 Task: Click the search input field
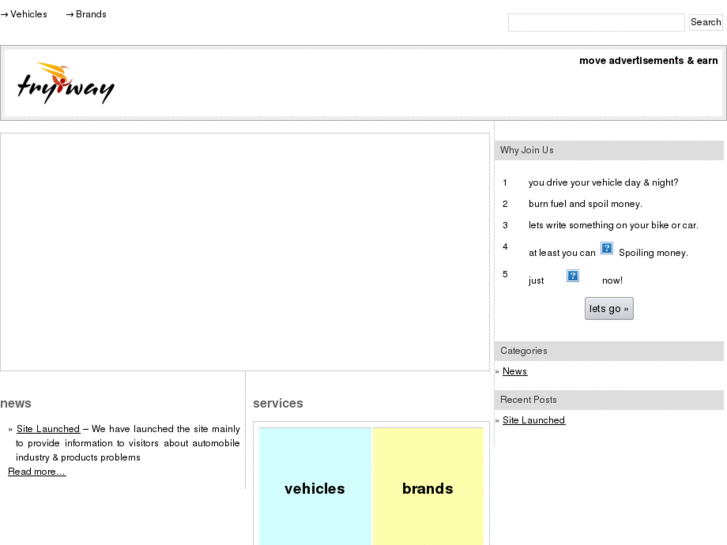coord(596,22)
